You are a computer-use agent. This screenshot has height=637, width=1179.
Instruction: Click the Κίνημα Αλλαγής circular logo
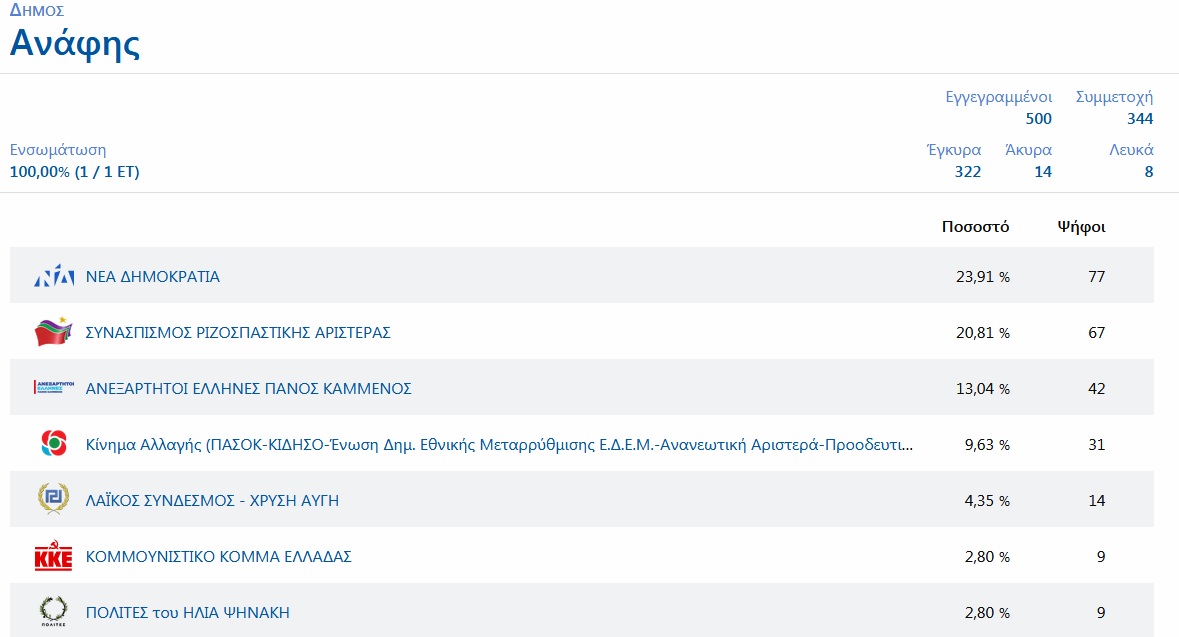pos(54,444)
